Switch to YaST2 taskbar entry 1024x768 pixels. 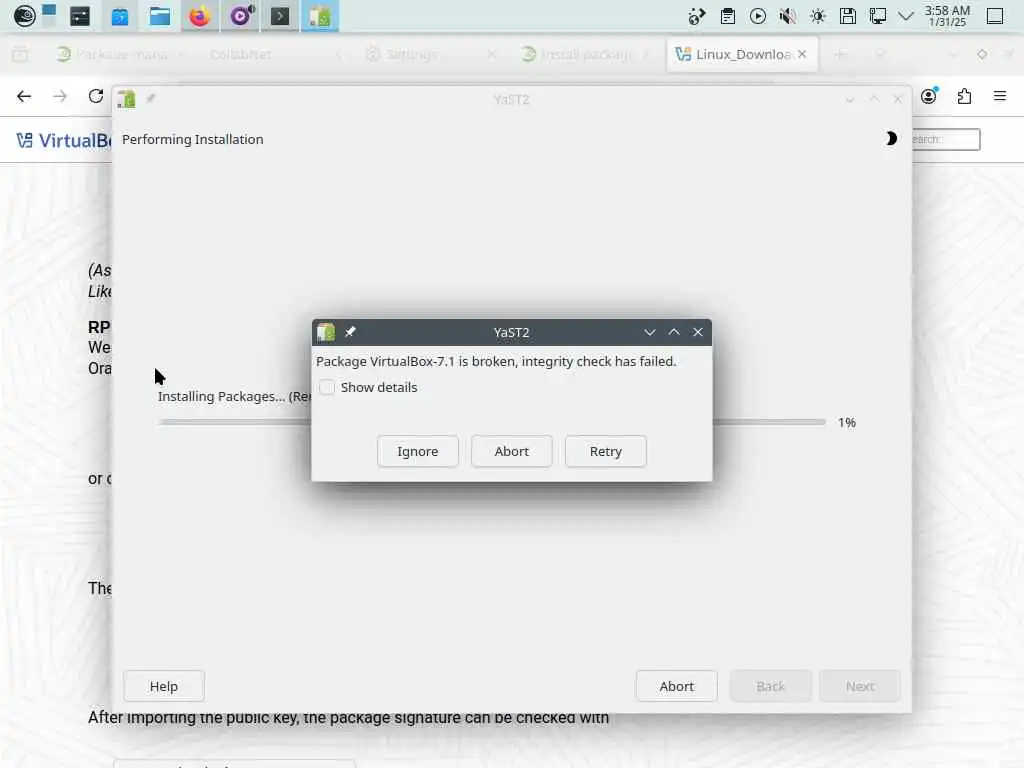point(320,16)
